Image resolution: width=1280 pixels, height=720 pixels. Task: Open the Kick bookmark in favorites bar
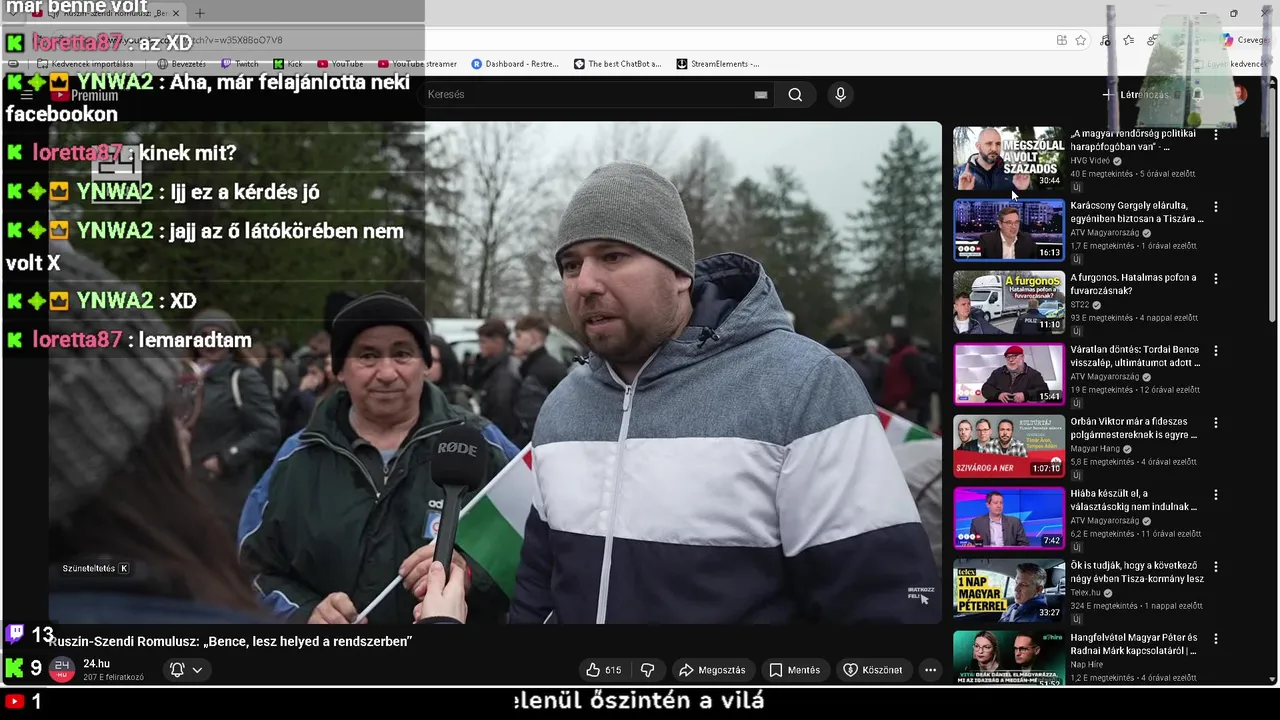288,64
